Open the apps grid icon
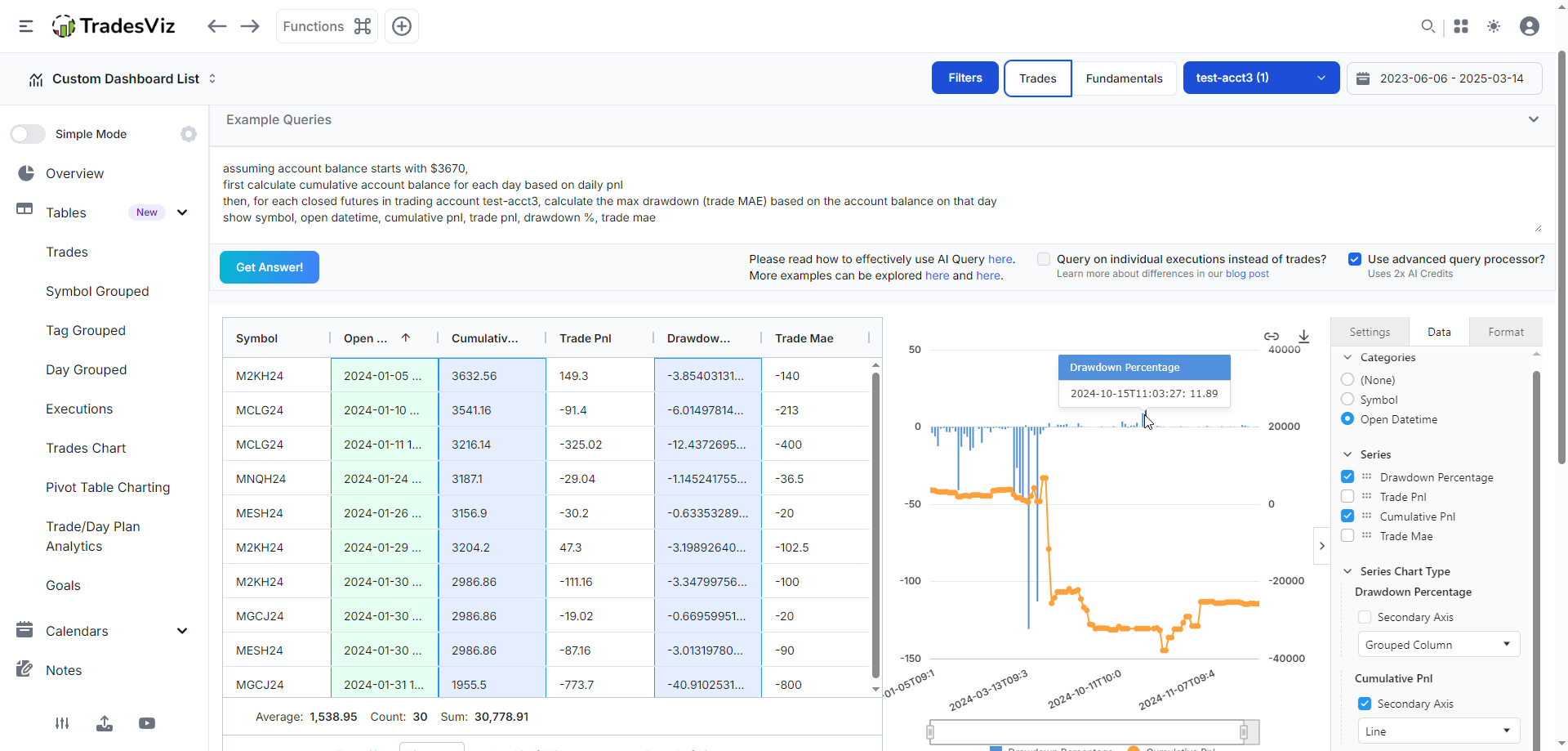 [1461, 26]
